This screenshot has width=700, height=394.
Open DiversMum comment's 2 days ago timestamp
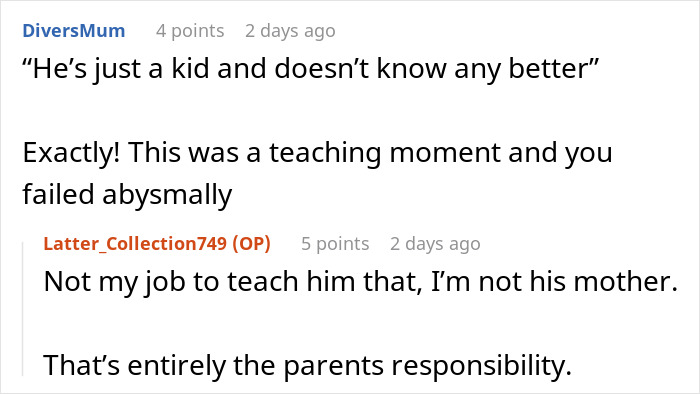pyautogui.click(x=290, y=31)
